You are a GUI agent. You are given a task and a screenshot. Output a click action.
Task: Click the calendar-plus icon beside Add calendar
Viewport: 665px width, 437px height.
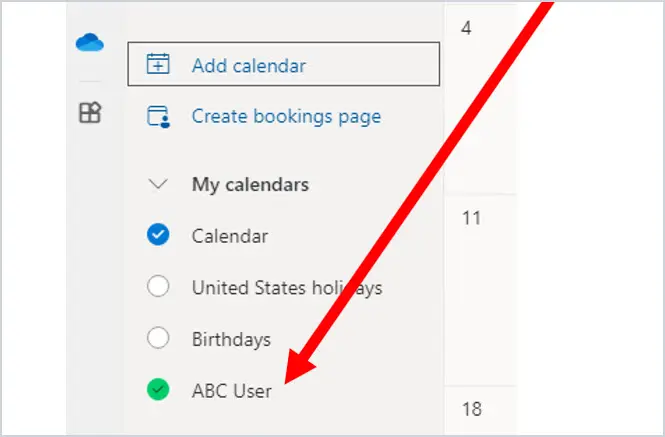158,65
